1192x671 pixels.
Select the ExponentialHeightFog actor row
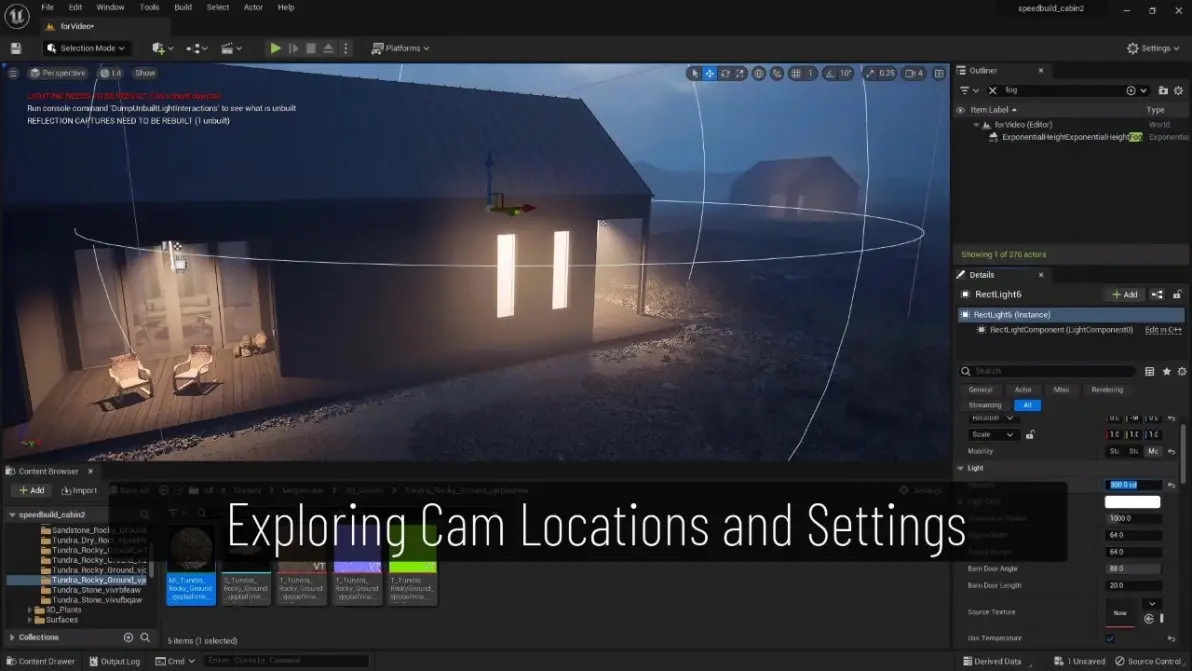point(1072,138)
